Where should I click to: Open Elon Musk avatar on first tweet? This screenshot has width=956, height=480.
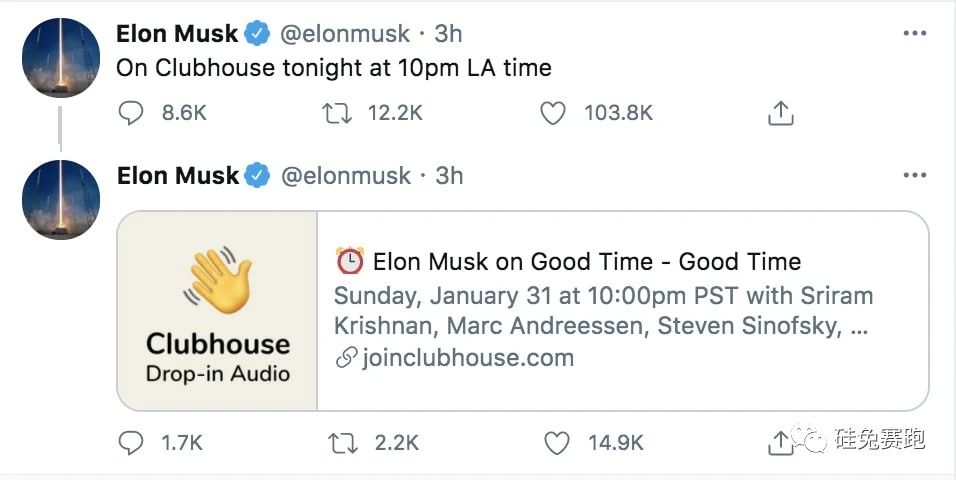pos(61,58)
